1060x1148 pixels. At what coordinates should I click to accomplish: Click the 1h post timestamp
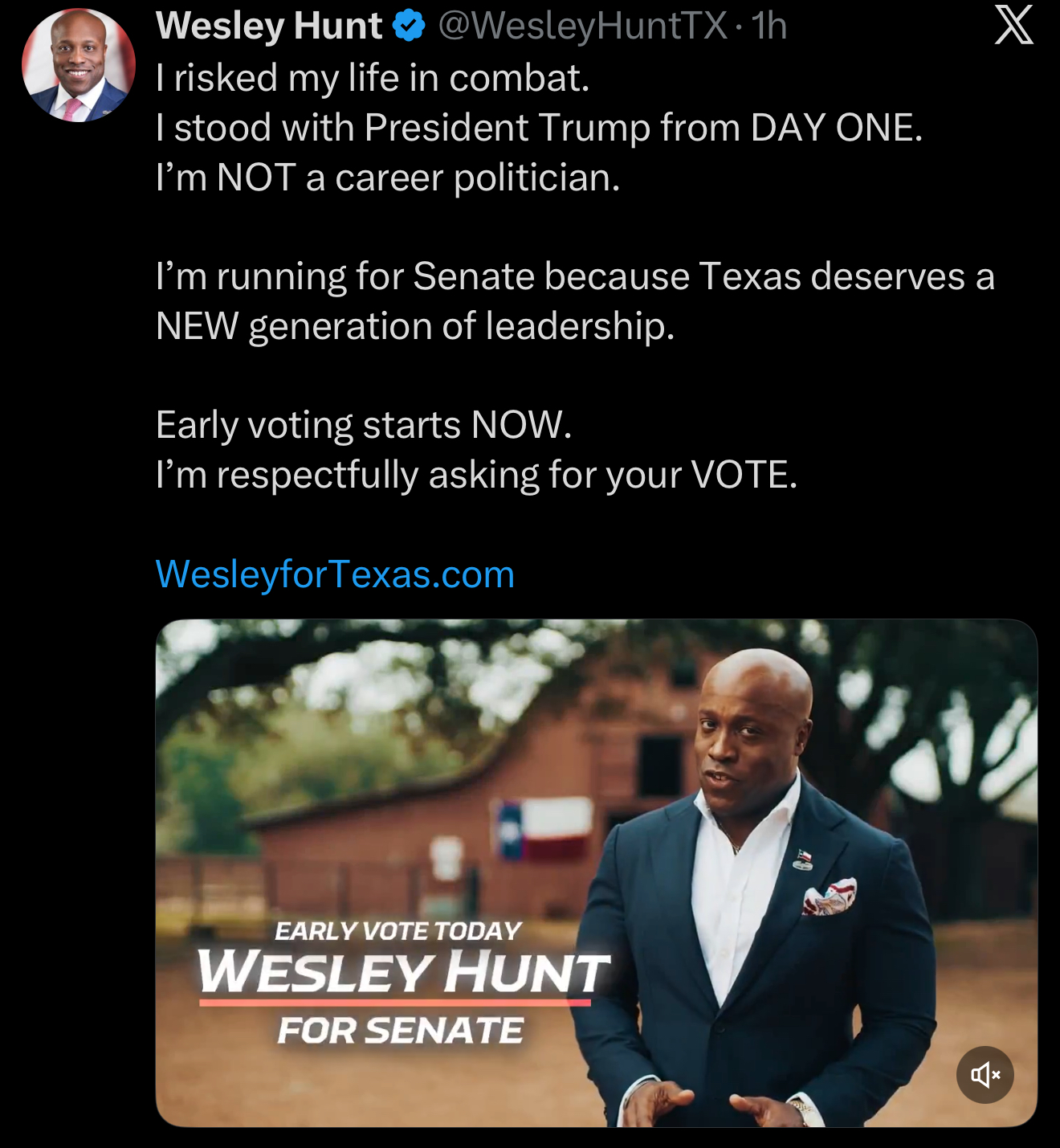point(768,26)
